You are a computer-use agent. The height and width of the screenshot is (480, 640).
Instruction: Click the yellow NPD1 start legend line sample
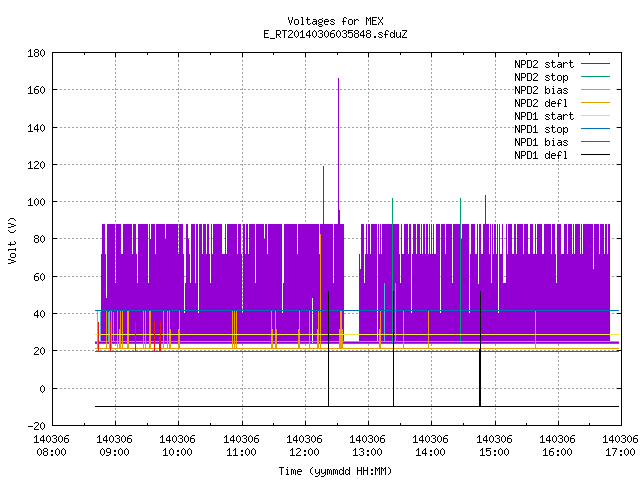pos(595,116)
